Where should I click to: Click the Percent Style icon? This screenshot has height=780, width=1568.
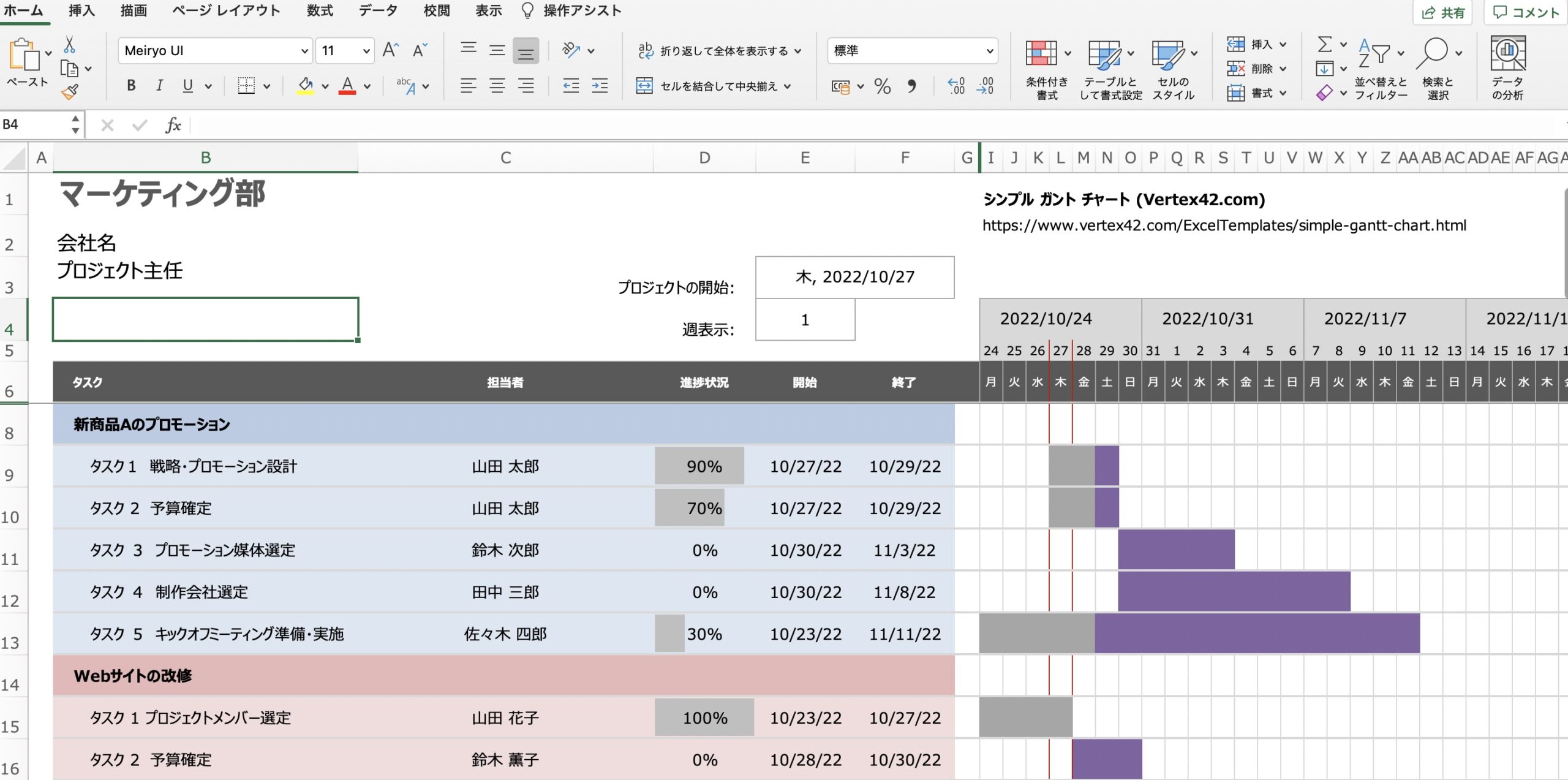882,86
